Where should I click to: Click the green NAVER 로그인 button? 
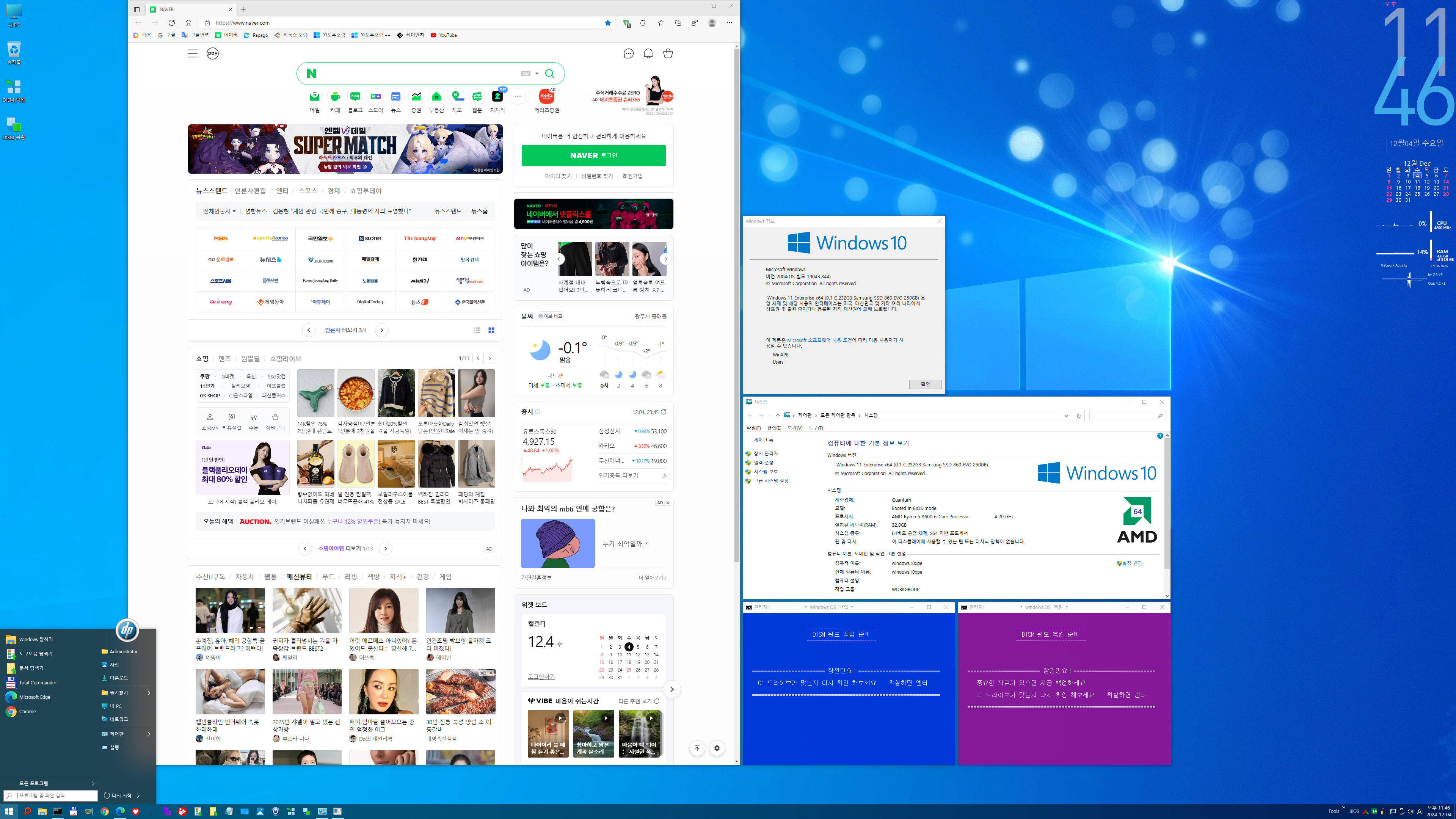[593, 155]
